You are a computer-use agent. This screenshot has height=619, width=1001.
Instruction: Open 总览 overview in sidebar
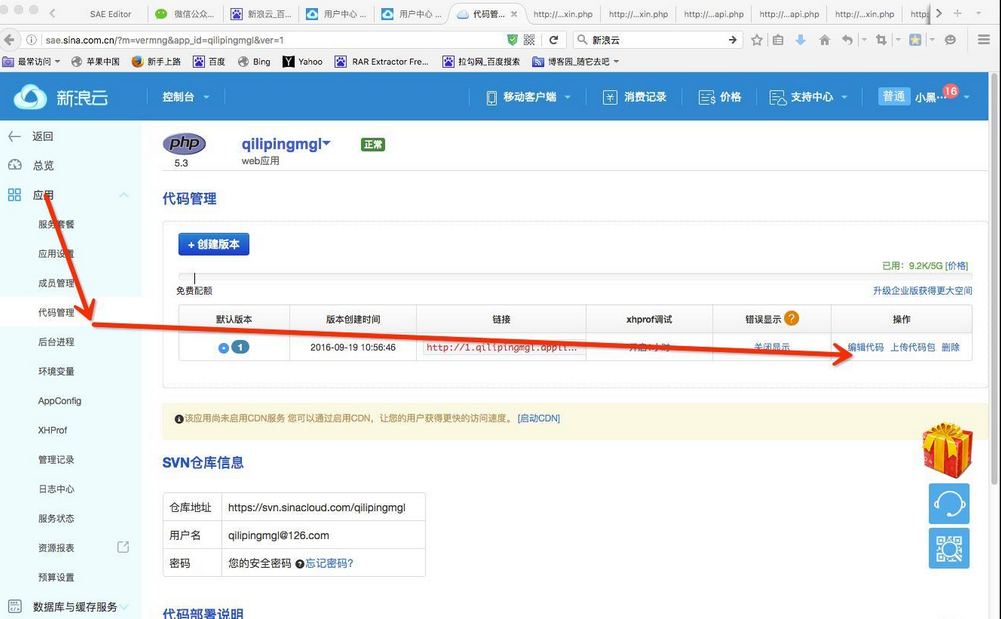click(x=43, y=165)
